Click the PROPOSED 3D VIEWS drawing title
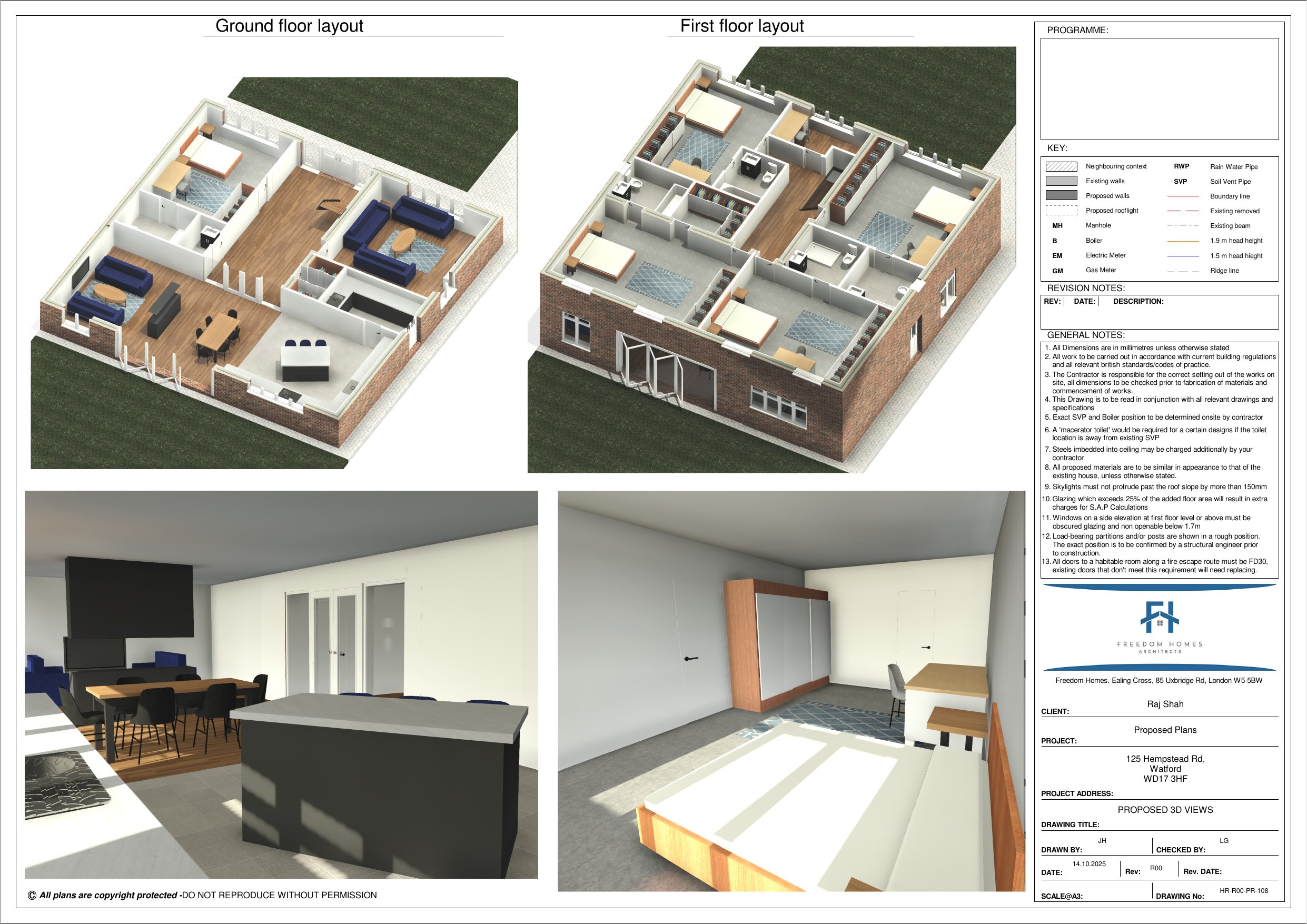The image size is (1307, 924). click(1165, 810)
